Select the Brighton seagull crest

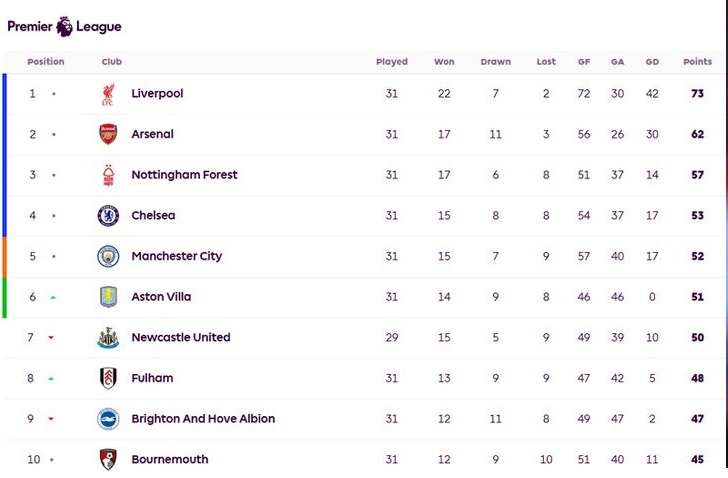pyautogui.click(x=108, y=419)
